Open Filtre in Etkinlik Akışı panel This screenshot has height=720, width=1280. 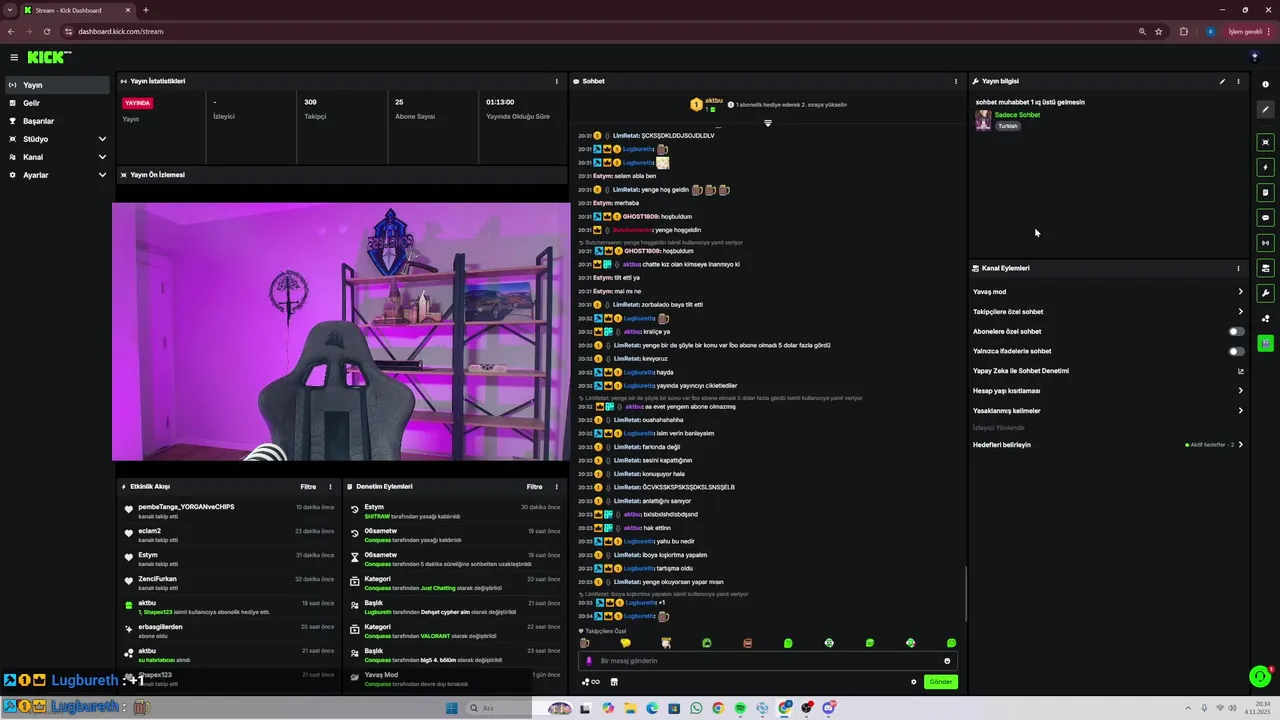click(x=308, y=487)
